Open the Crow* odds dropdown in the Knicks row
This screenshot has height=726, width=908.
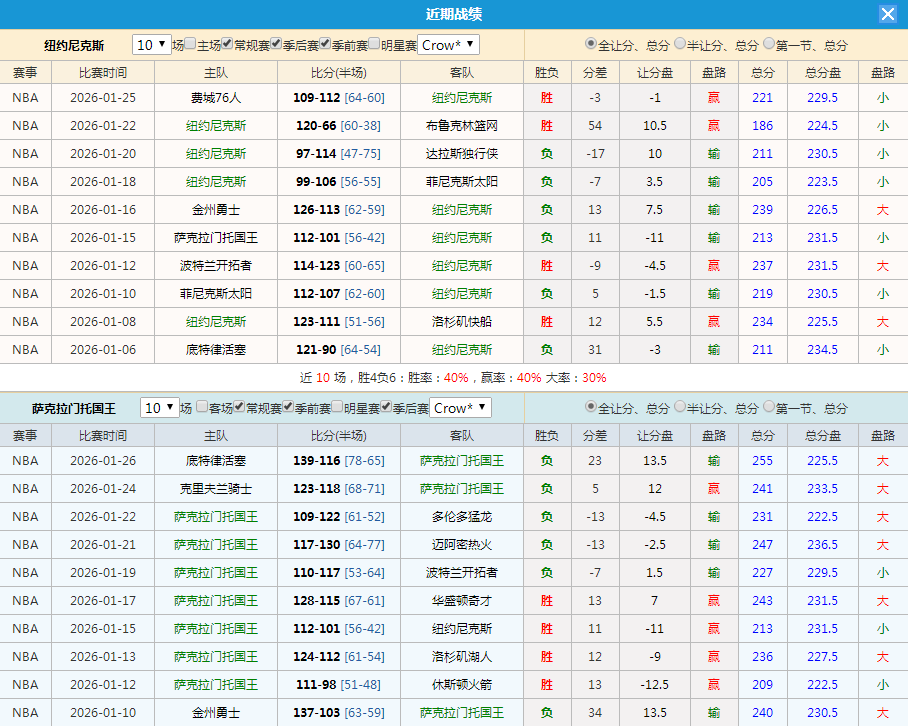pyautogui.click(x=447, y=45)
